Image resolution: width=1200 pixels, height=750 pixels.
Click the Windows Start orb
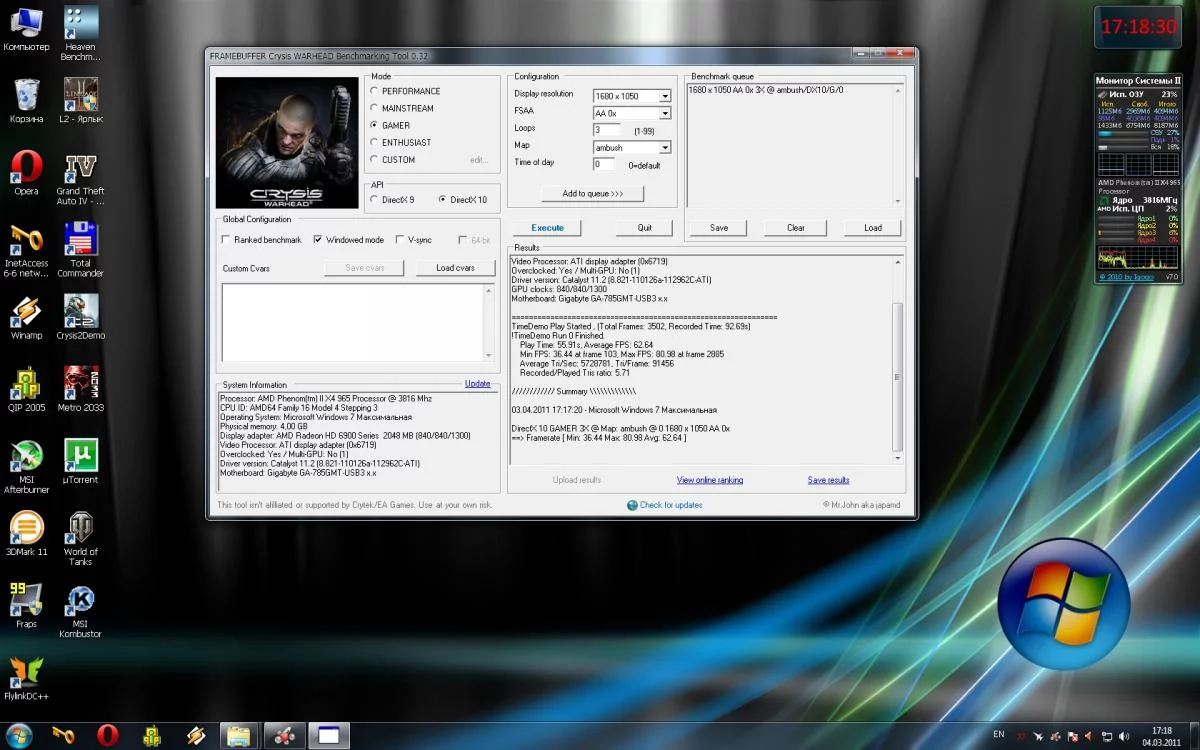pyautogui.click(x=19, y=736)
